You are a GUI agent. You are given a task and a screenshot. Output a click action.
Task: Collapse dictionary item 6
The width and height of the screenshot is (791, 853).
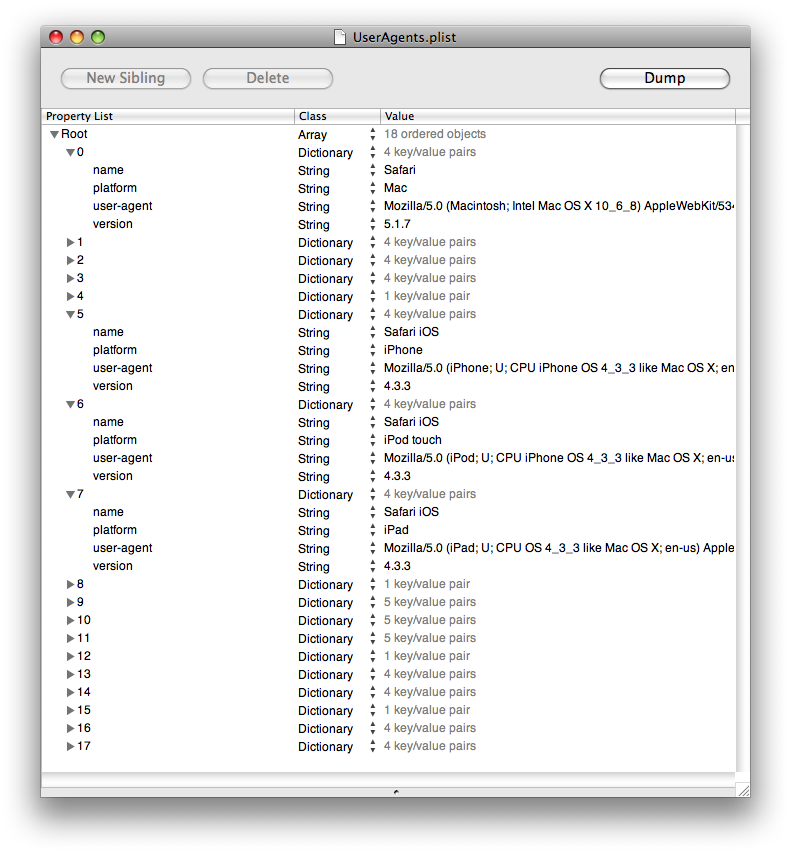pyautogui.click(x=71, y=404)
